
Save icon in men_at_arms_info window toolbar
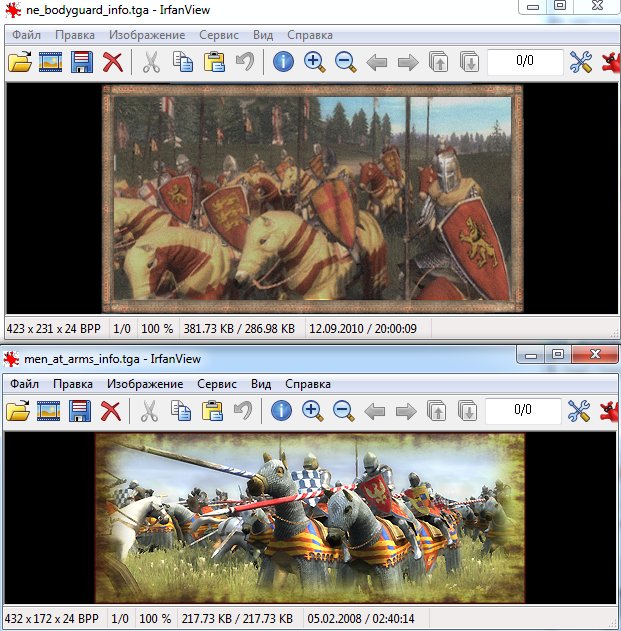pos(80,411)
